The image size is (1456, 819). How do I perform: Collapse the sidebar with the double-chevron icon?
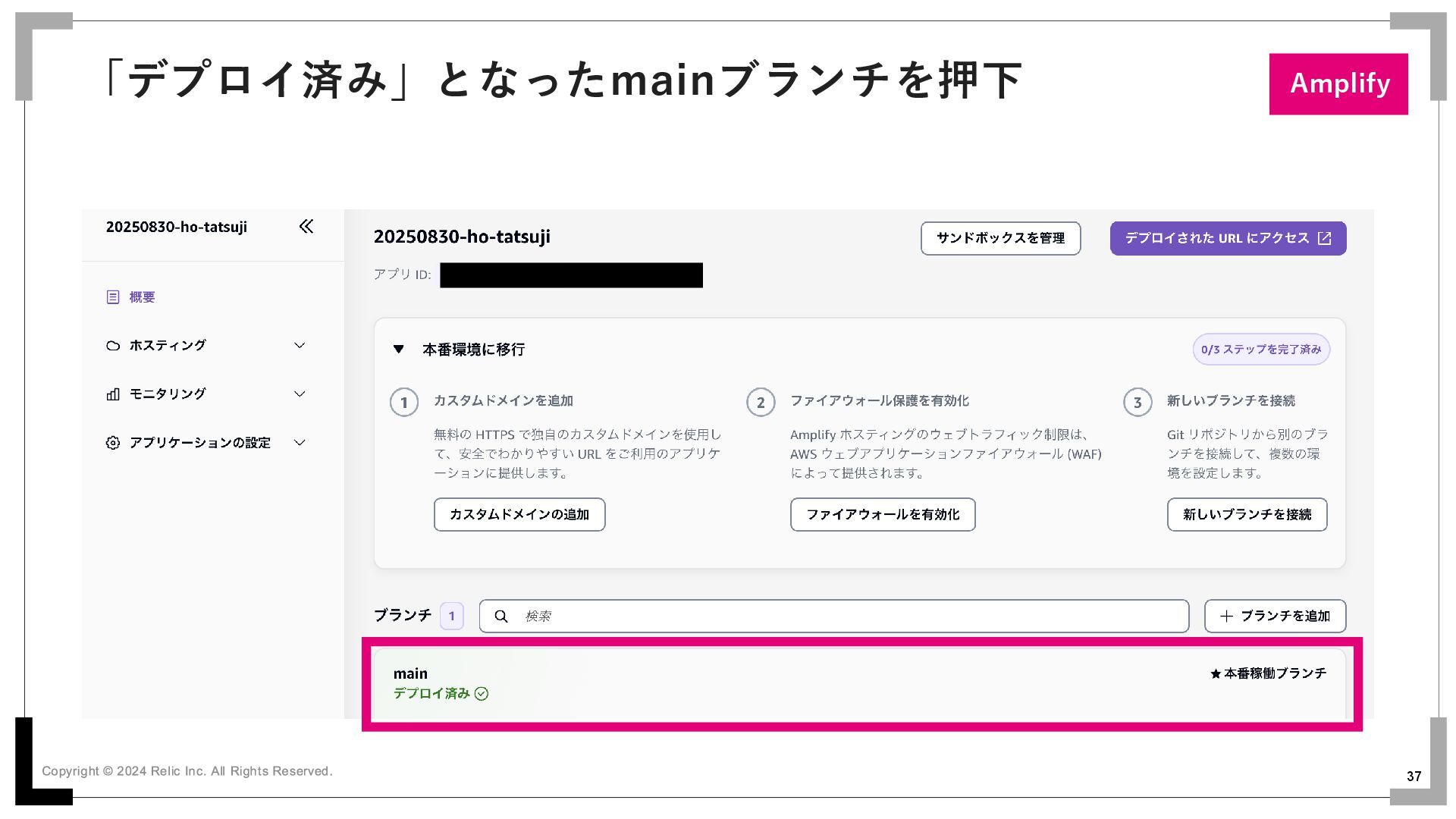tap(306, 226)
